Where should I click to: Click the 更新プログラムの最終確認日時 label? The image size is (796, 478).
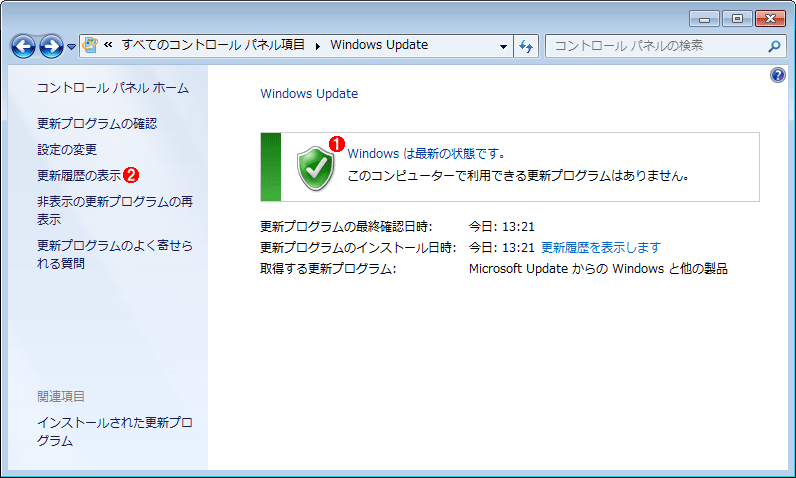tap(346, 226)
